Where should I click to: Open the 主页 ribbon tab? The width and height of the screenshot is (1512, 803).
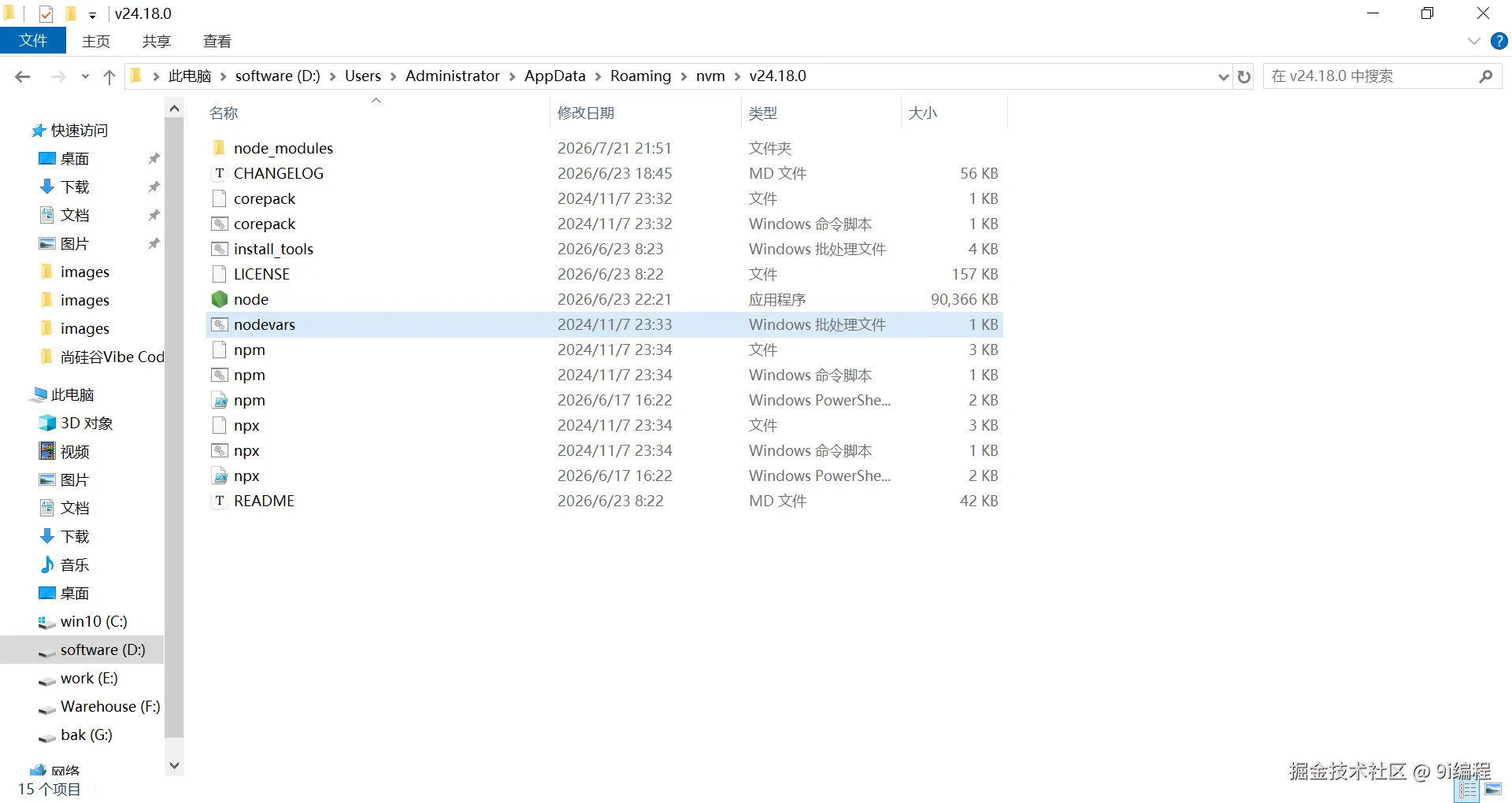[96, 42]
